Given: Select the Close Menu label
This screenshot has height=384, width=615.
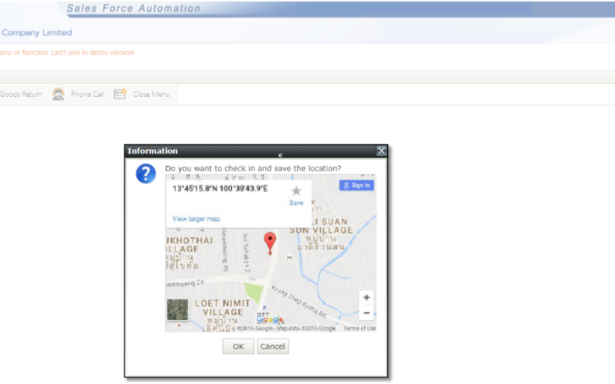Looking at the screenshot, I should click(x=151, y=94).
